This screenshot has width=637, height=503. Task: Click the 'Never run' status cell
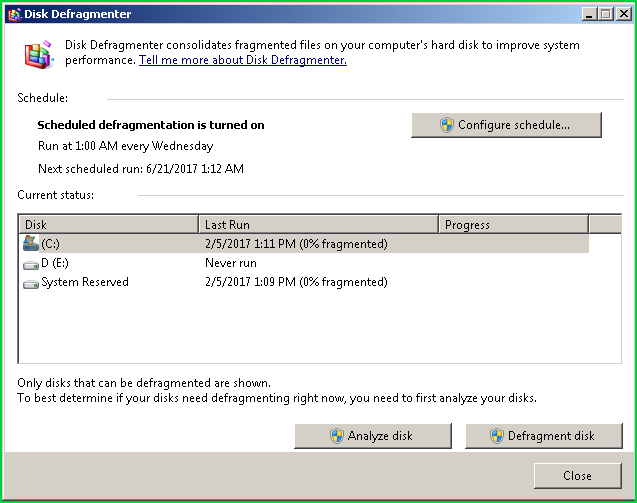click(231, 263)
